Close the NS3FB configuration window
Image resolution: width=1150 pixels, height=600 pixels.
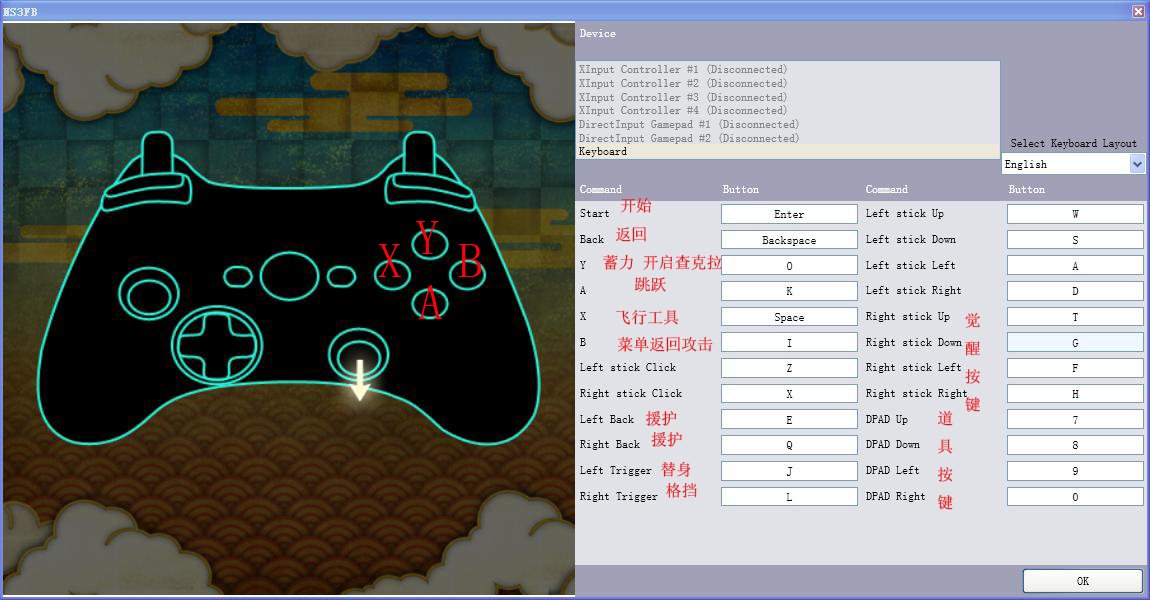point(1138,11)
